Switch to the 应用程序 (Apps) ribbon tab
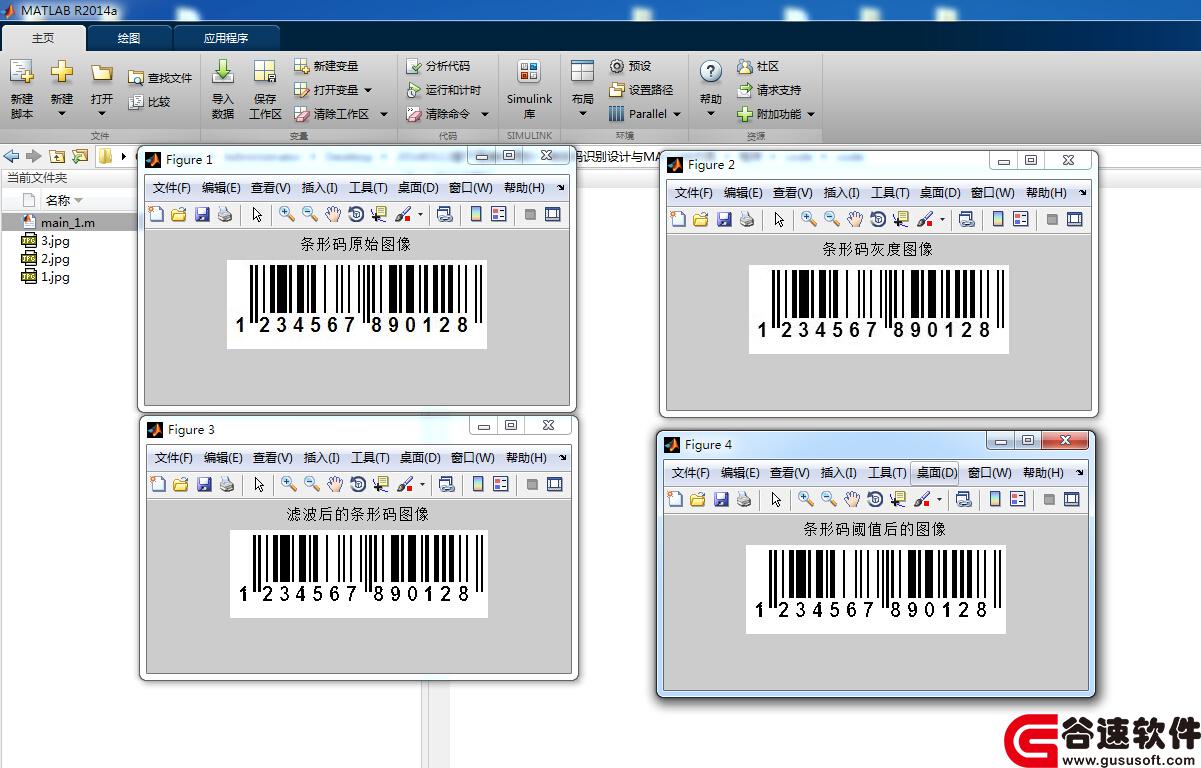This screenshot has width=1201, height=768. (226, 38)
